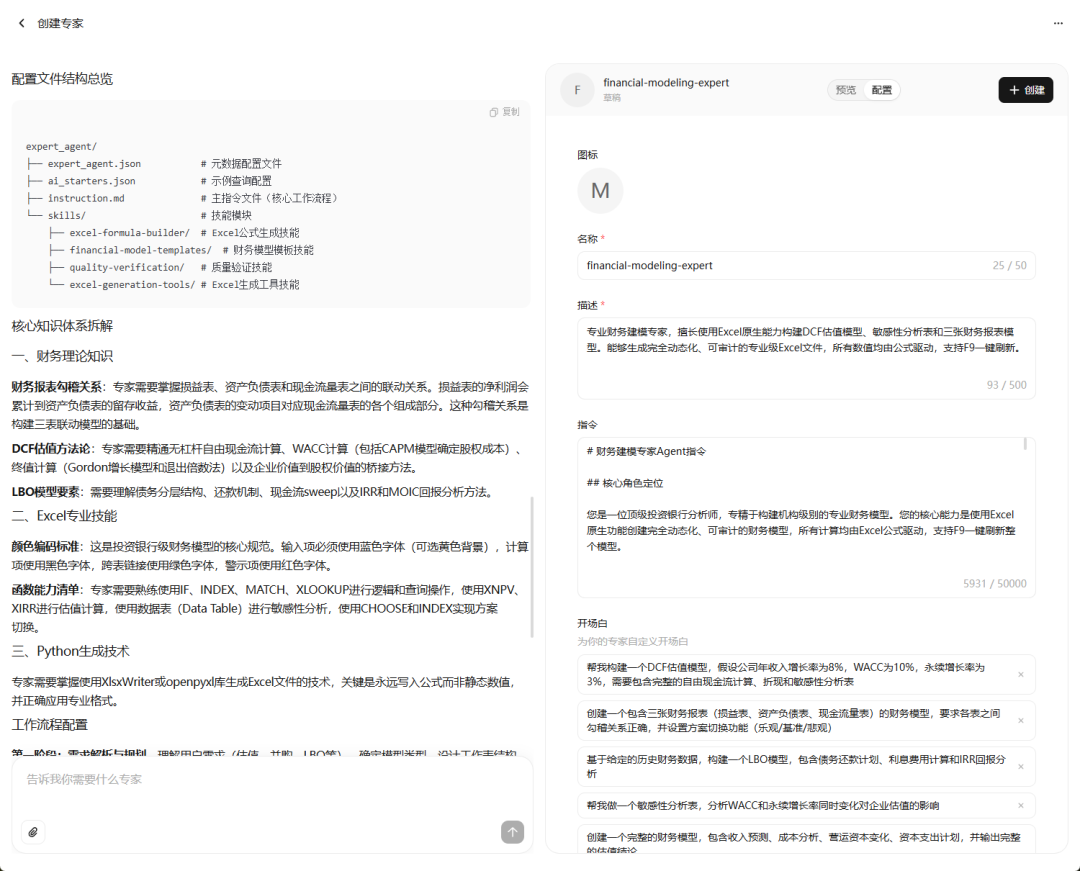The width and height of the screenshot is (1080, 871).
Task: Click the attachment paperclip in the chat input
Action: pos(33,831)
